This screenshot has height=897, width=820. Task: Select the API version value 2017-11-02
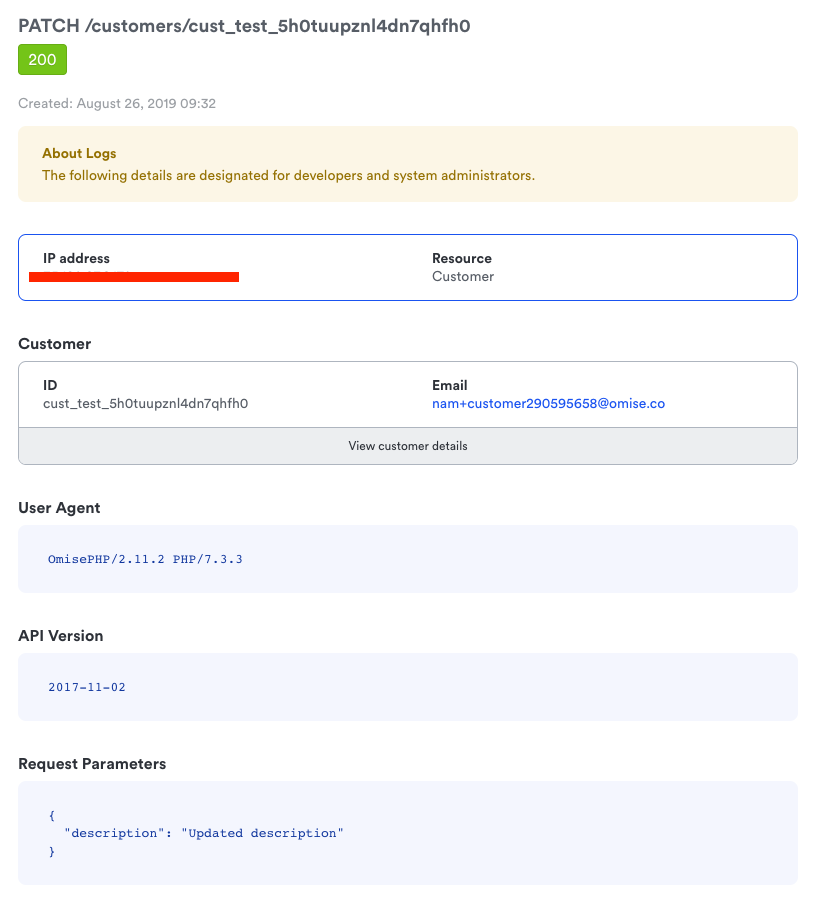(x=86, y=687)
